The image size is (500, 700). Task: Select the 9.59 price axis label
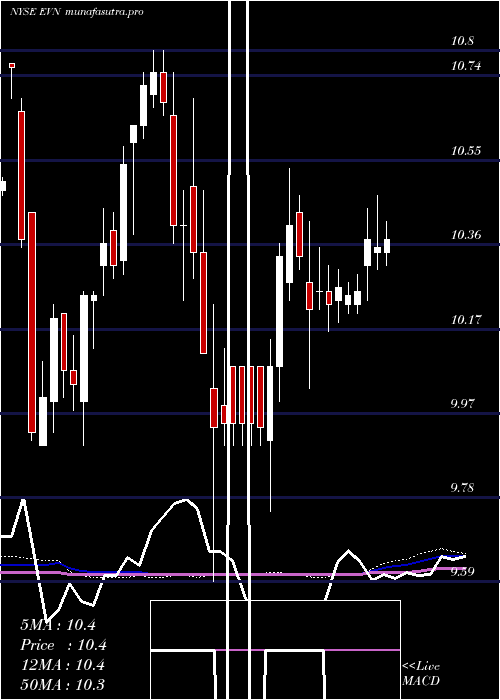coord(462,571)
